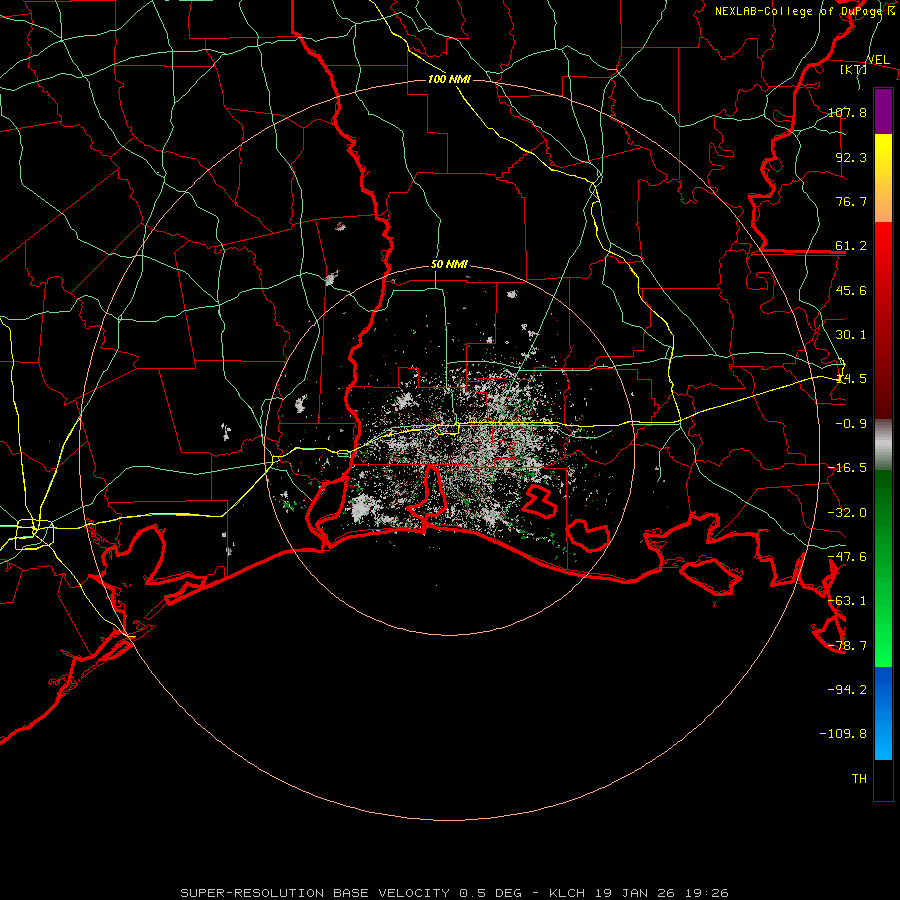This screenshot has width=900, height=900.
Task: Select the green inbound segment of color scale
Action: click(x=883, y=568)
